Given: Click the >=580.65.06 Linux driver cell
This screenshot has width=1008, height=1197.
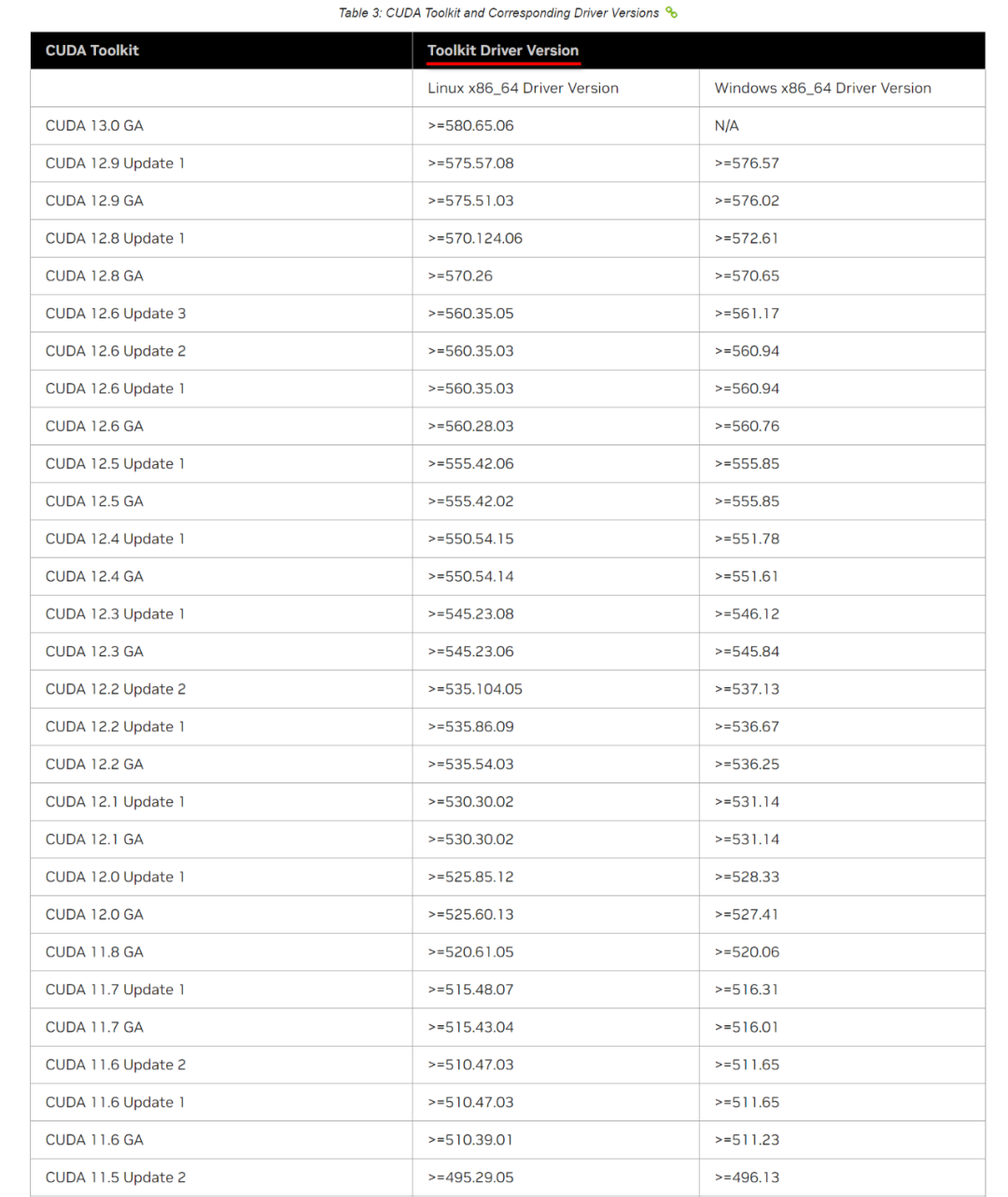Looking at the screenshot, I should tap(470, 125).
